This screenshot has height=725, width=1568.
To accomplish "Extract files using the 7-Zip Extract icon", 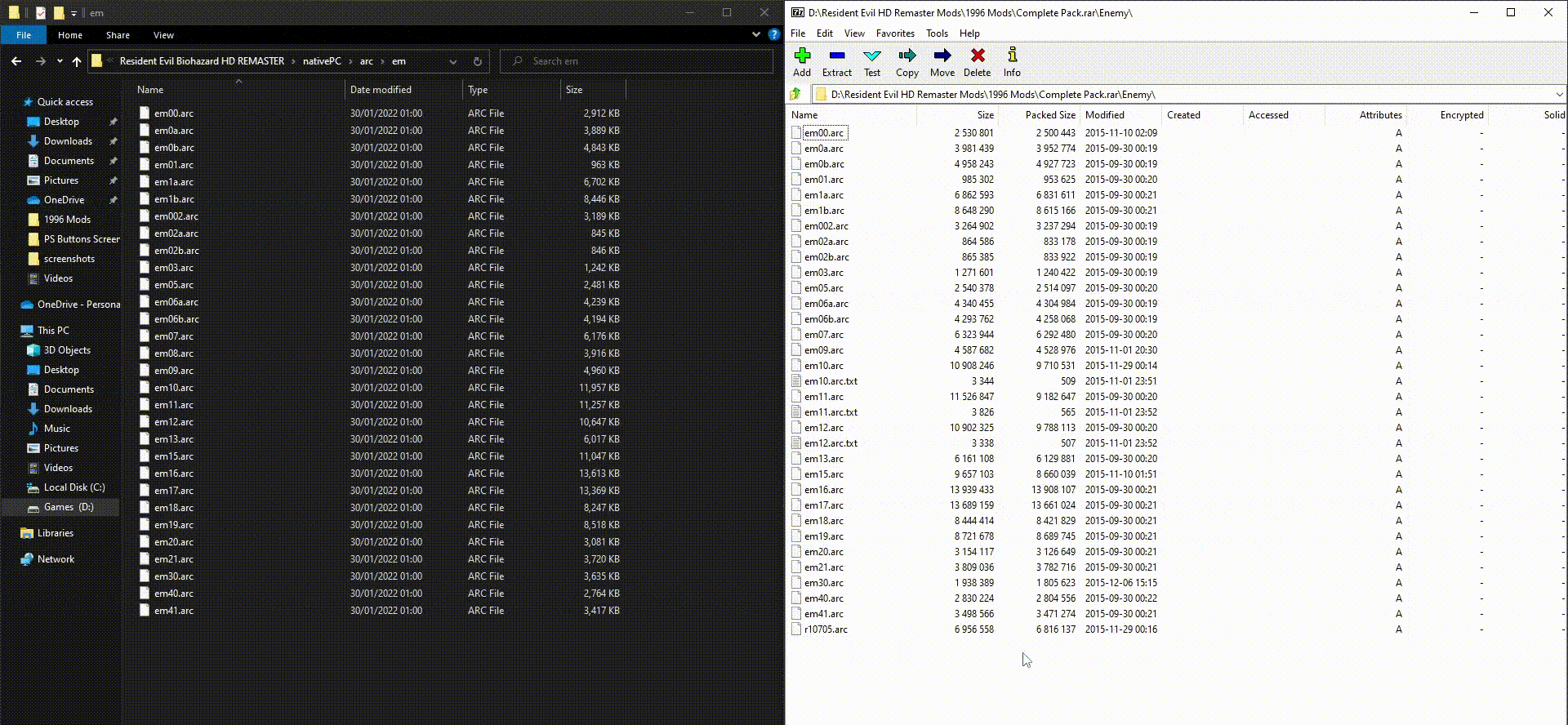I will click(x=836, y=62).
